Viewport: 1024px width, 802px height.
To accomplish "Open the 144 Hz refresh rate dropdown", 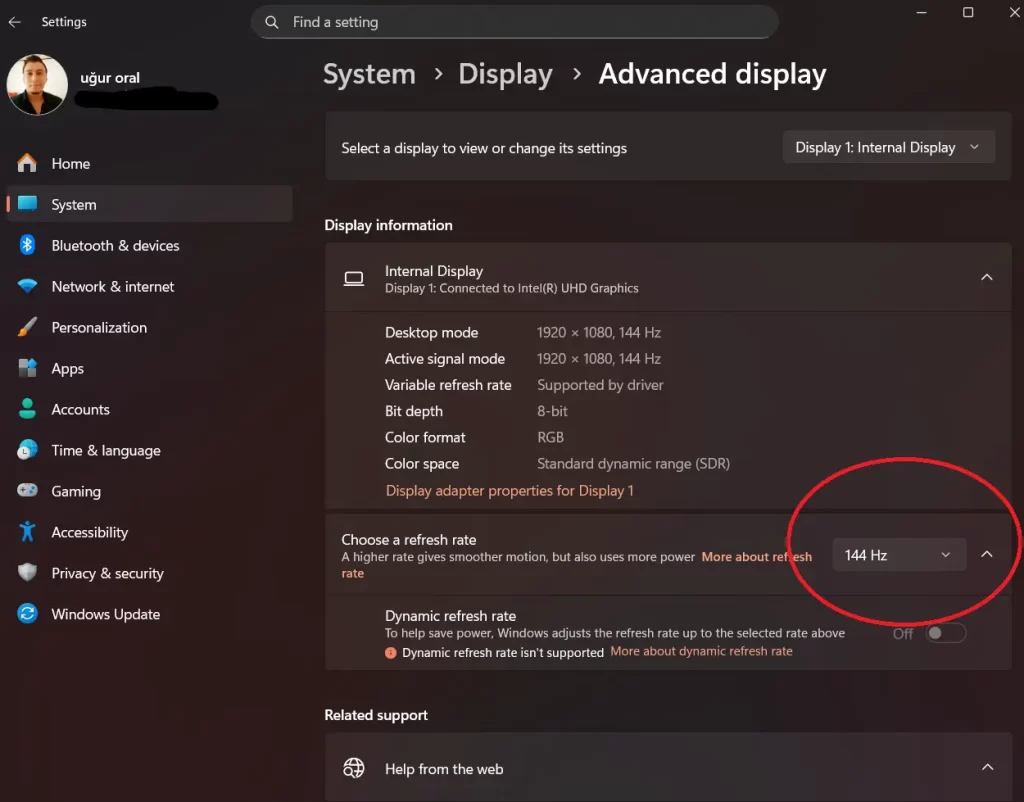I will tap(897, 554).
